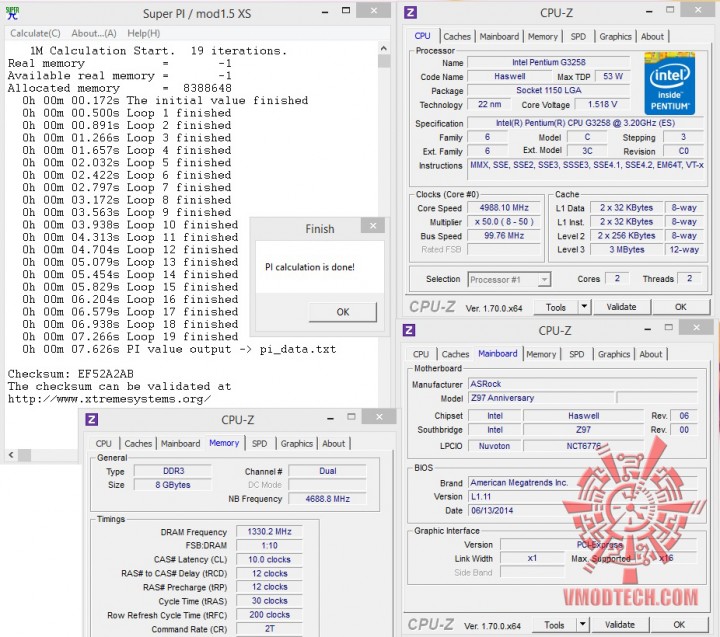Screen dimensions: 720x637
Task: Click the Core Speed 4988.10 MHz value
Action: pyautogui.click(x=504, y=208)
